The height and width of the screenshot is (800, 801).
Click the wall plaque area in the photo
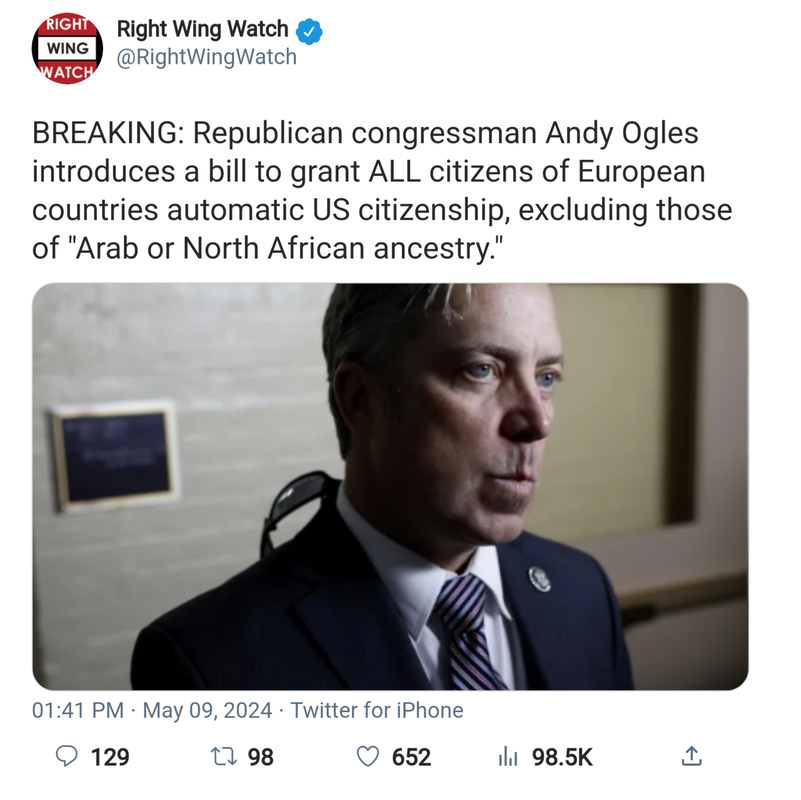click(x=115, y=457)
